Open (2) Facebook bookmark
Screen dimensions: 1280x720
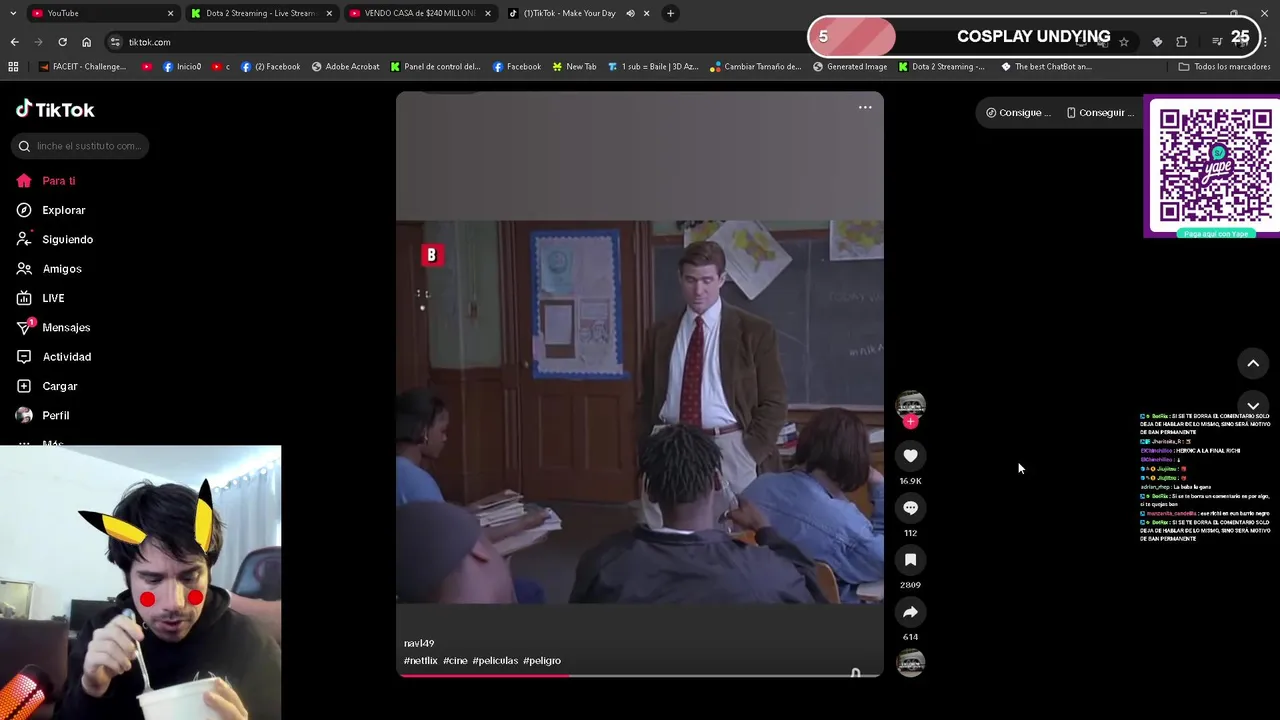271,67
